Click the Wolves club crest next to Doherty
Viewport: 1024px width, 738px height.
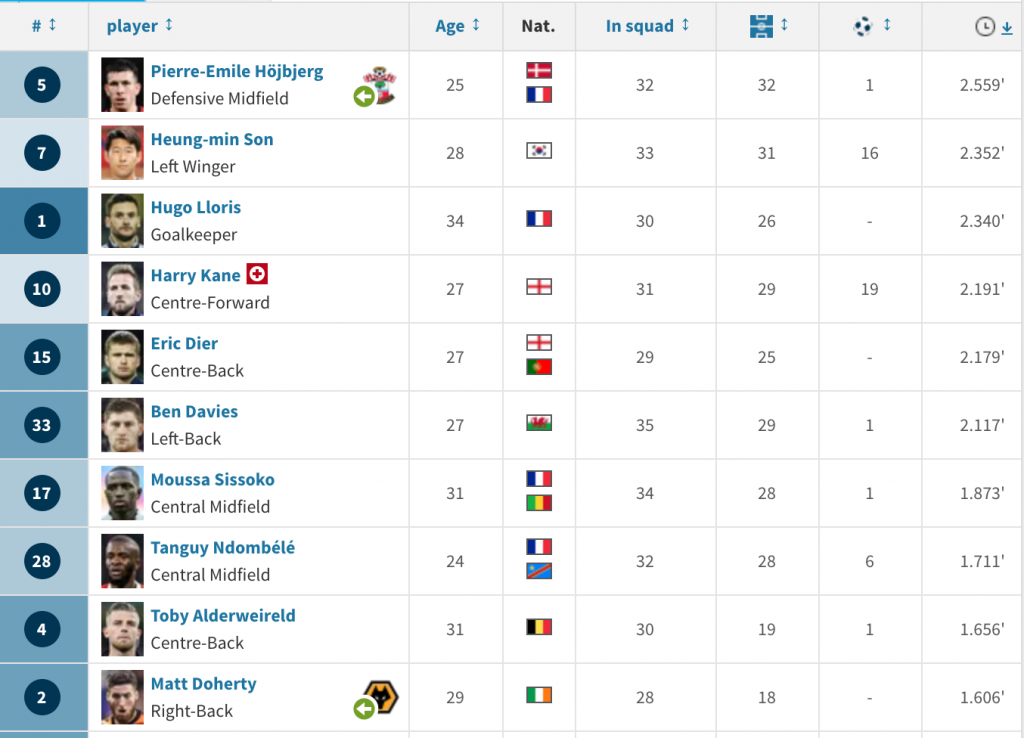coord(381,696)
